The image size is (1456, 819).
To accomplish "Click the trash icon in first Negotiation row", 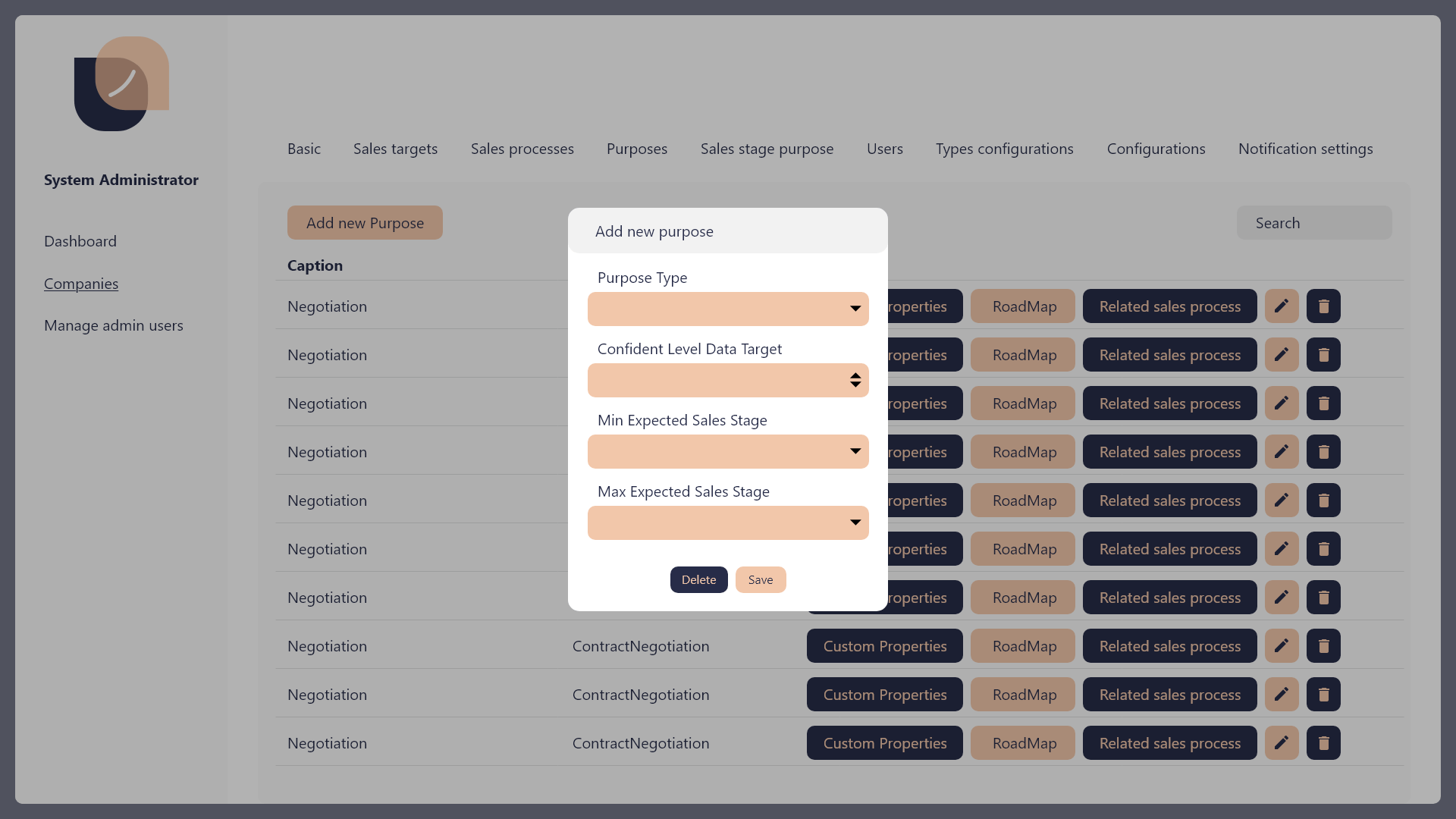I will click(1323, 306).
